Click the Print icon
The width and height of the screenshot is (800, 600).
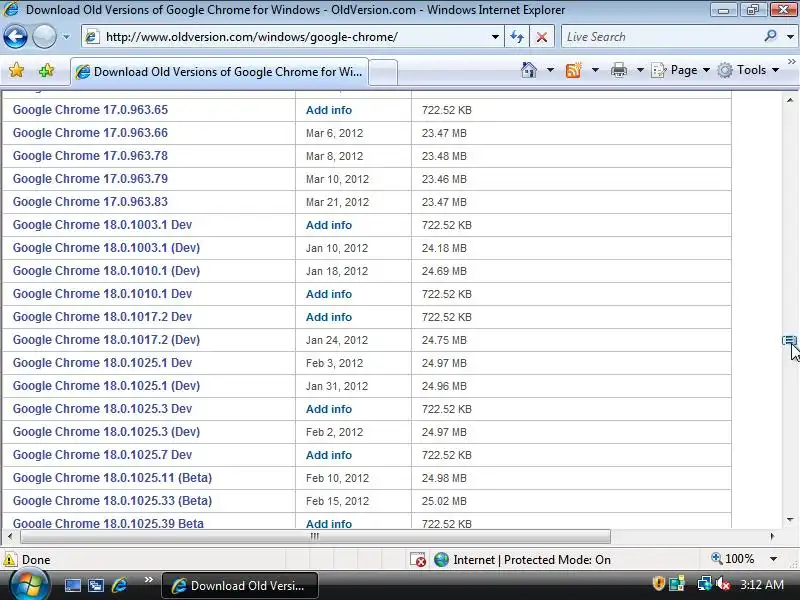click(618, 69)
